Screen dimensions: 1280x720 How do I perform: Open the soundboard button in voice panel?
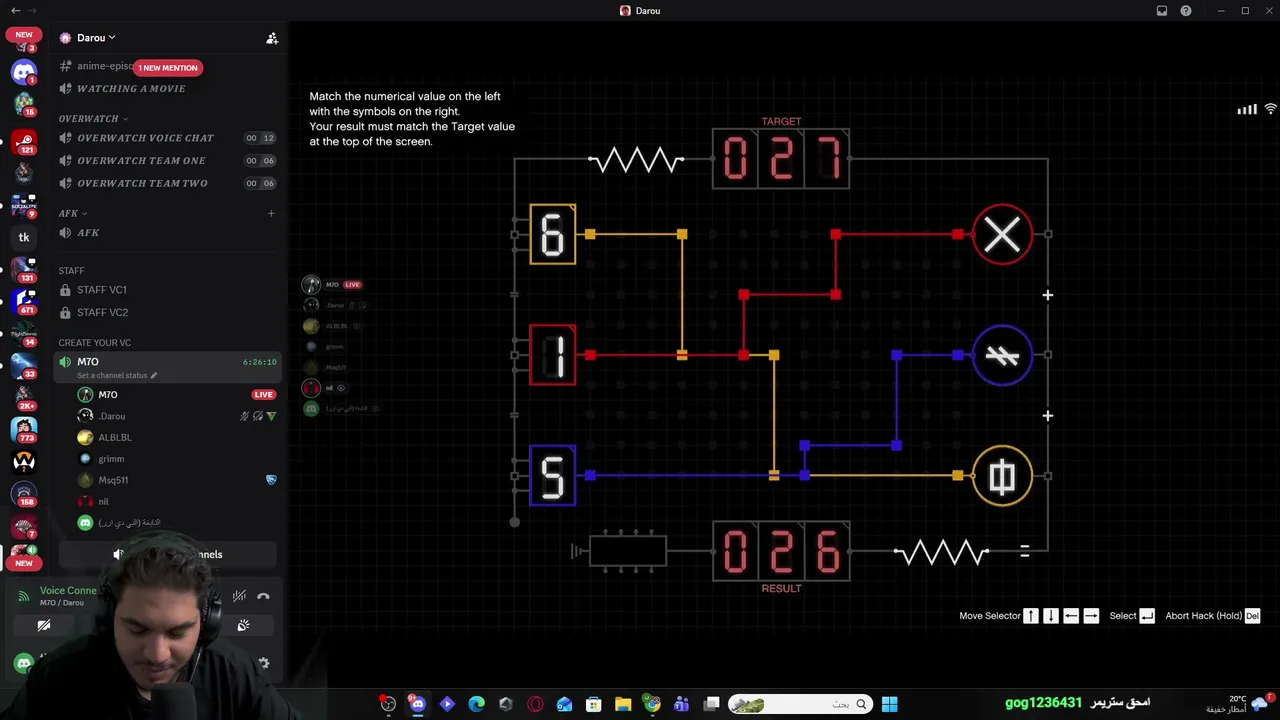tap(243, 625)
